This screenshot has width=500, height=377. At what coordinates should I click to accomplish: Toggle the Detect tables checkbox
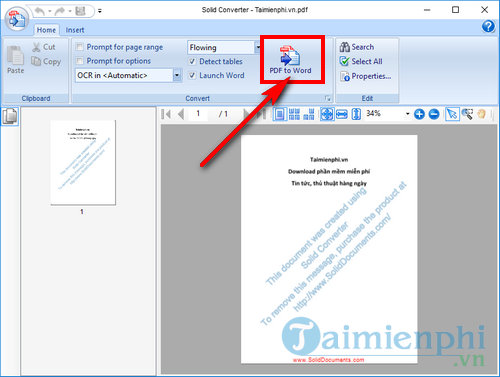(x=192, y=61)
